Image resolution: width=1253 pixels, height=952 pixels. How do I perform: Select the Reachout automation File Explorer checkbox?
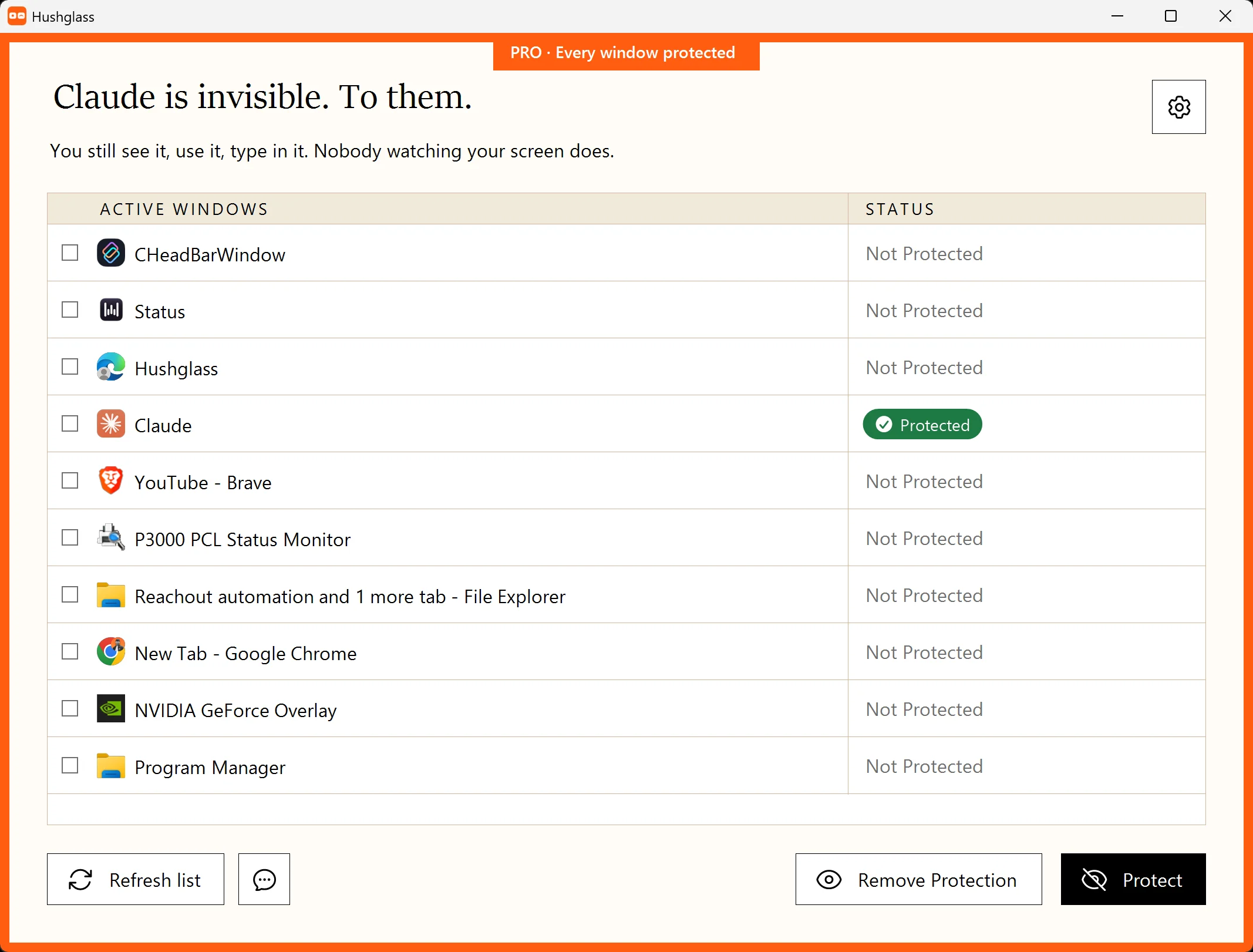click(70, 595)
